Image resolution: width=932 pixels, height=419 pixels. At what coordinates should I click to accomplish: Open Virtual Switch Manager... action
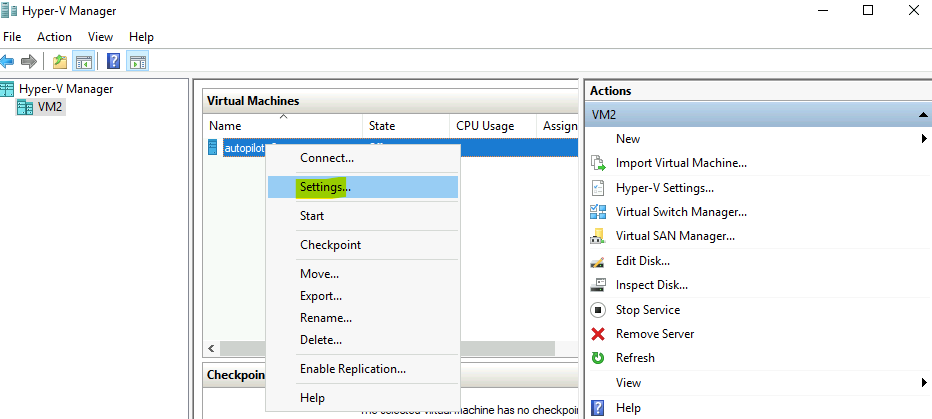tap(681, 212)
